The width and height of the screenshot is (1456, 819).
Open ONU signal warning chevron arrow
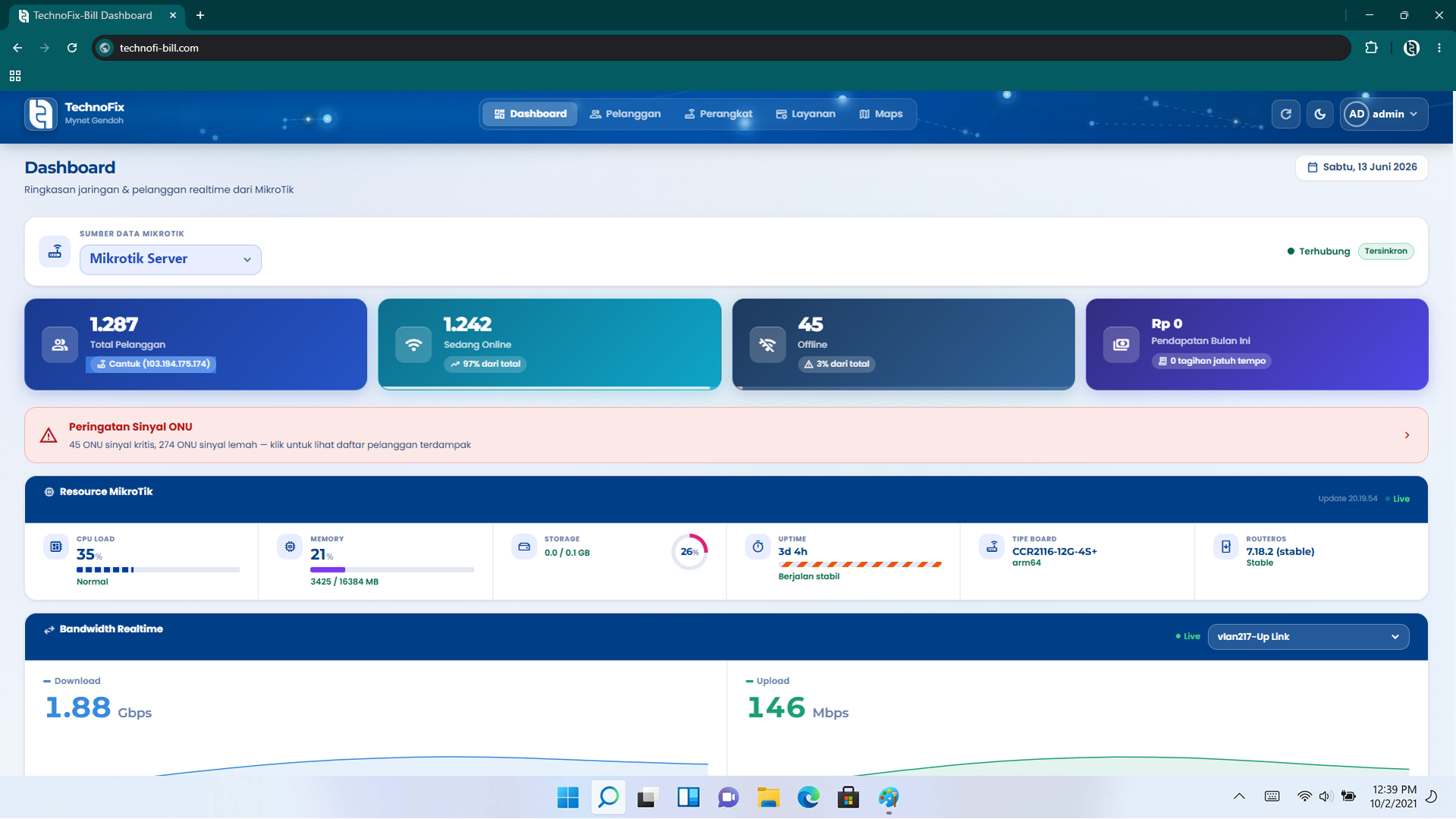1407,435
